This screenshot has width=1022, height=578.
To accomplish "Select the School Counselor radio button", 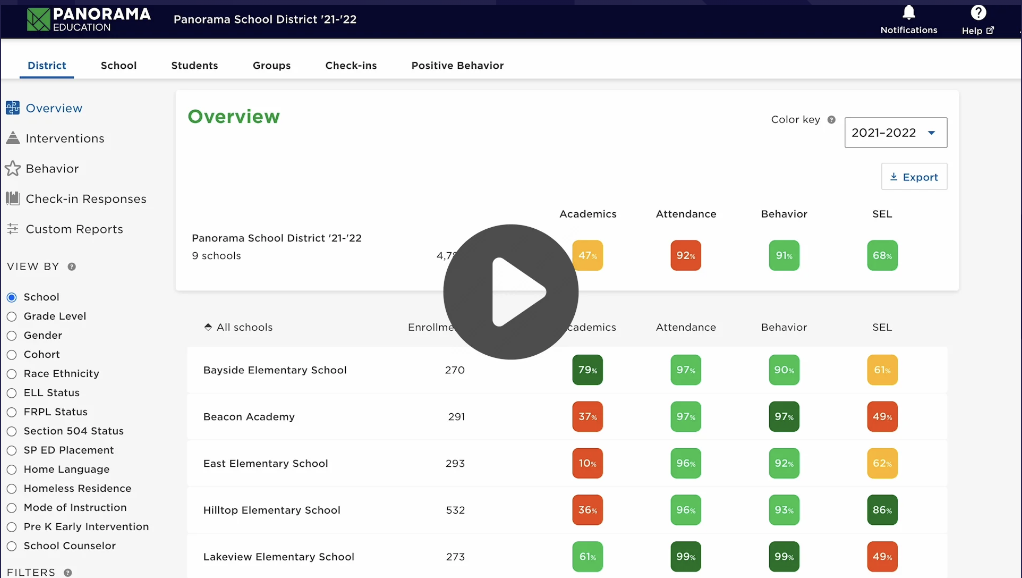I will [x=12, y=546].
